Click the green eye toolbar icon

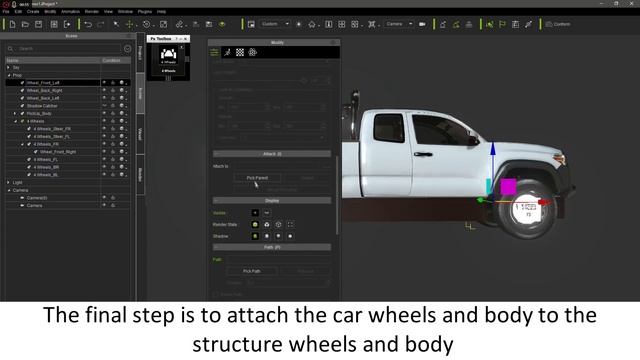[x=222, y=24]
